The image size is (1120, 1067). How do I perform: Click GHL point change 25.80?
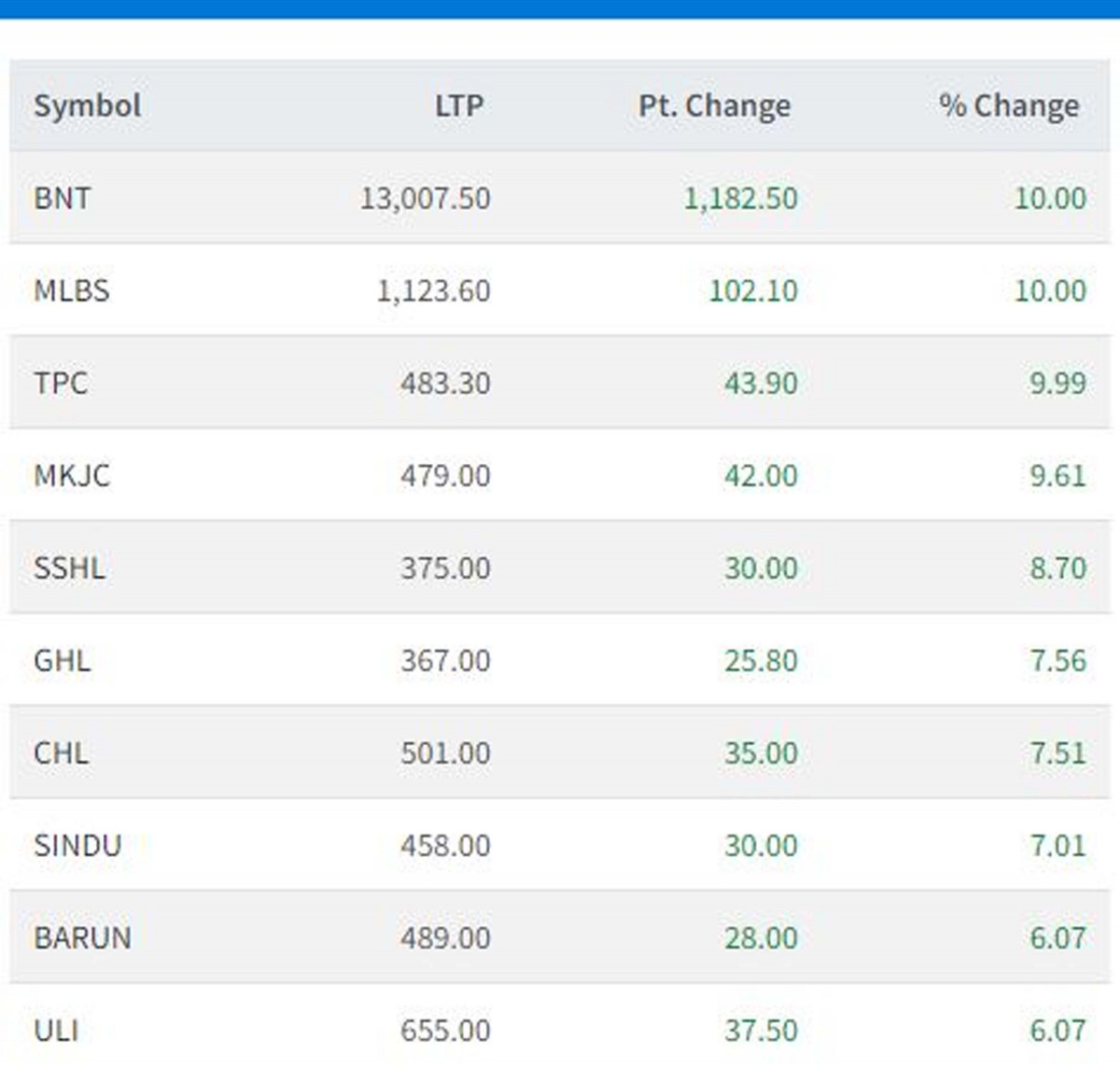click(761, 660)
